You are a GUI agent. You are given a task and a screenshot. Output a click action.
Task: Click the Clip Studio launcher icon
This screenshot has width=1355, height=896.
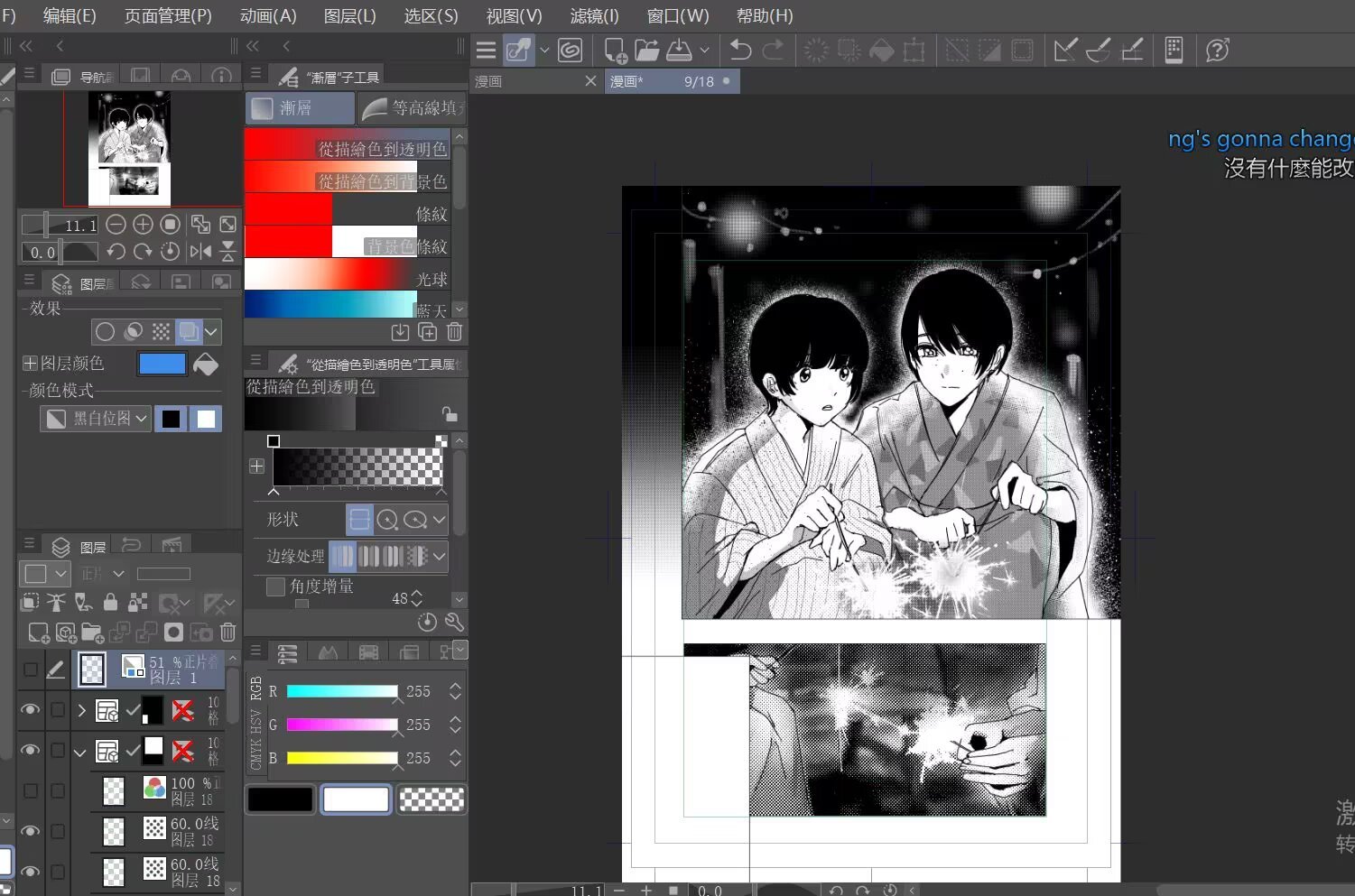coord(570,51)
